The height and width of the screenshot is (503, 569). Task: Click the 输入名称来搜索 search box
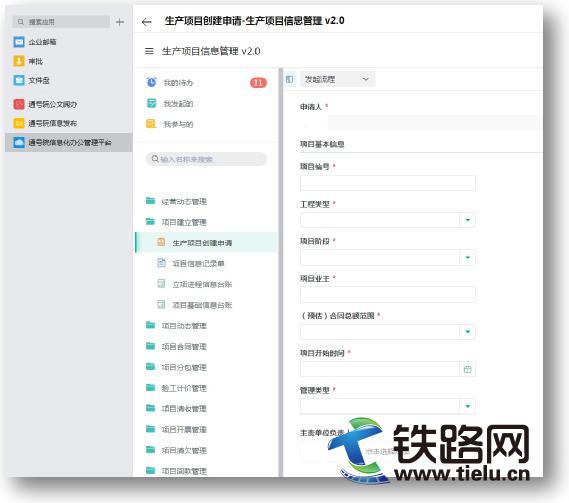(206, 159)
